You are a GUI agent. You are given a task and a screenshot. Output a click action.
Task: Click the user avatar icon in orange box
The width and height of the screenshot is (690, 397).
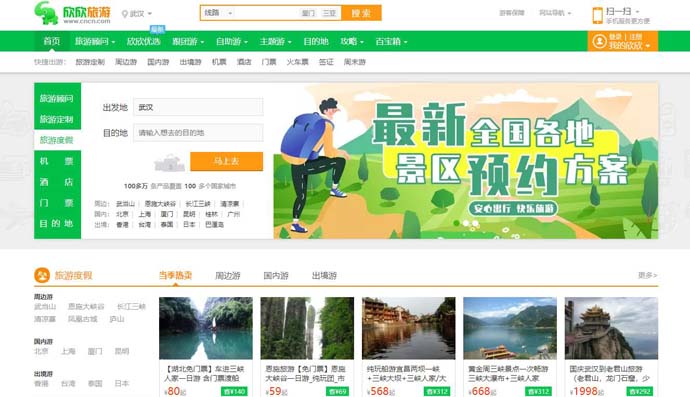click(x=599, y=41)
